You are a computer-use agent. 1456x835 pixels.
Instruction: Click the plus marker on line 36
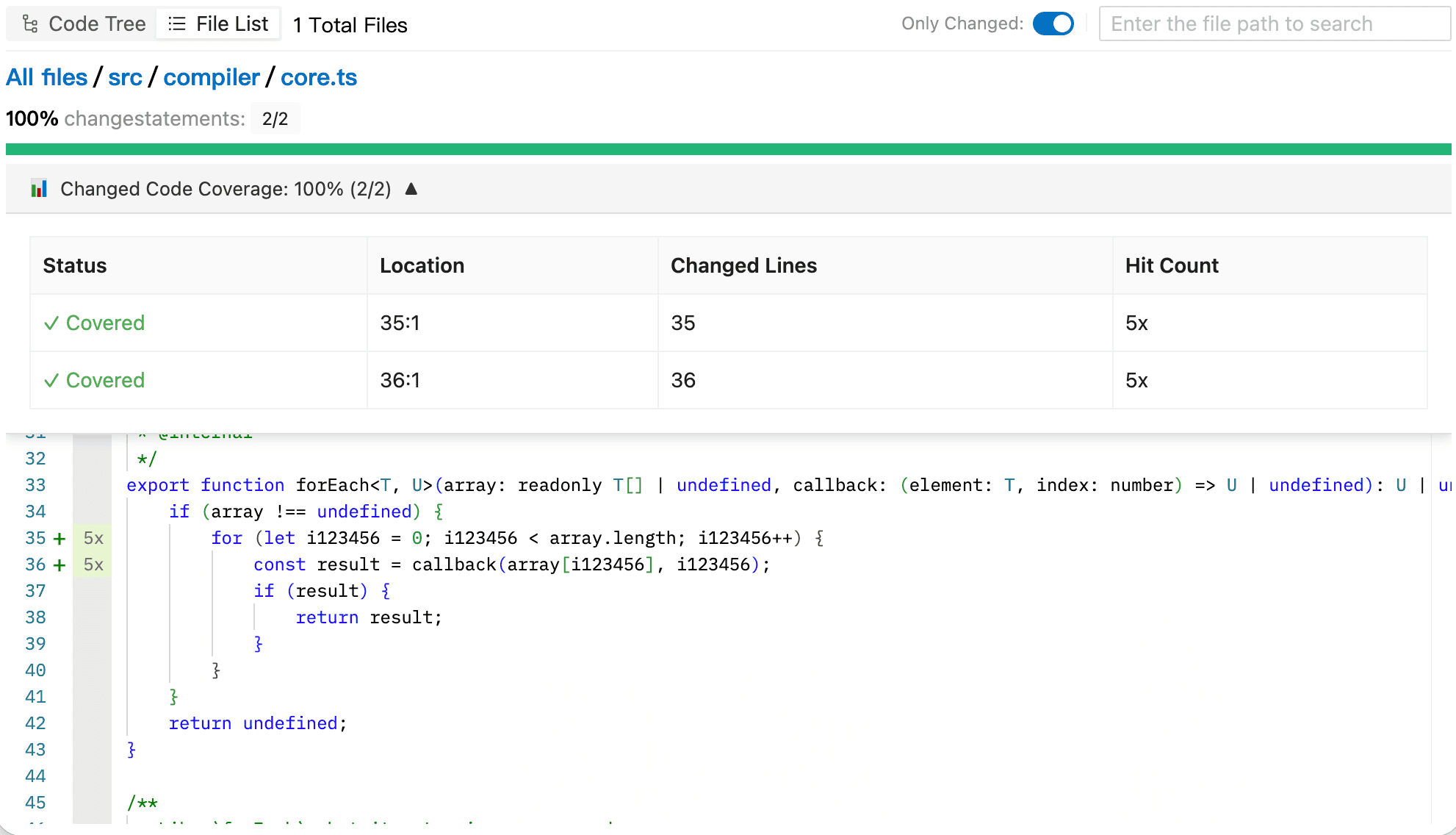click(60, 565)
